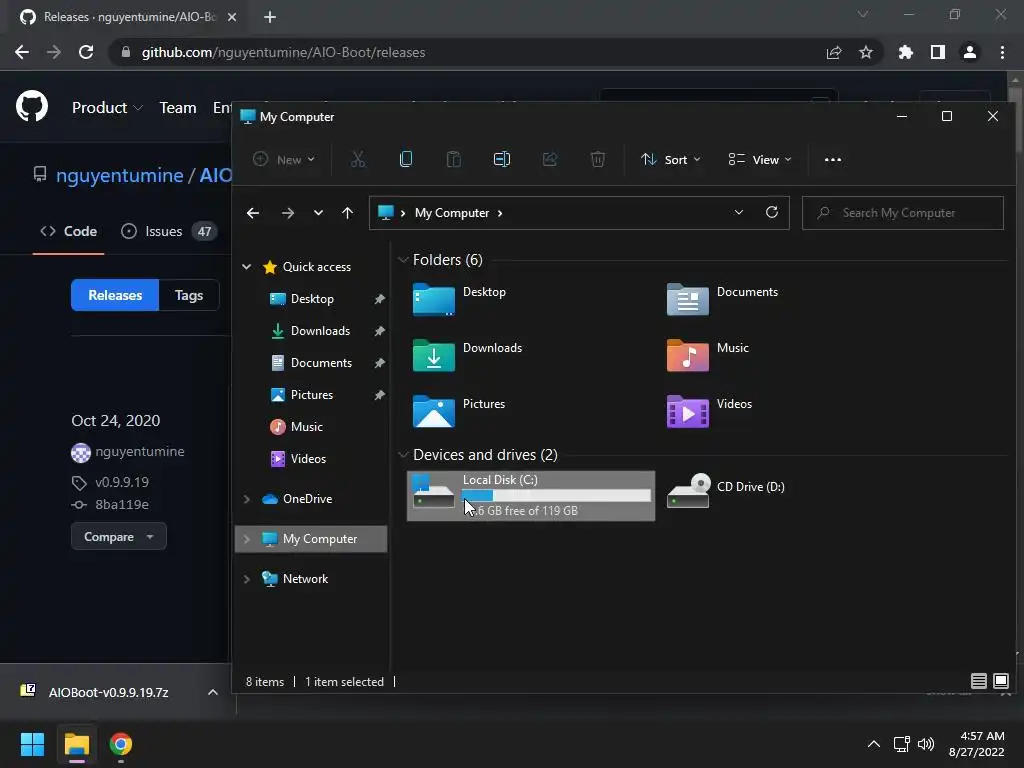Open the Sort dropdown
Screen dimensions: 1024x768
tap(670, 159)
